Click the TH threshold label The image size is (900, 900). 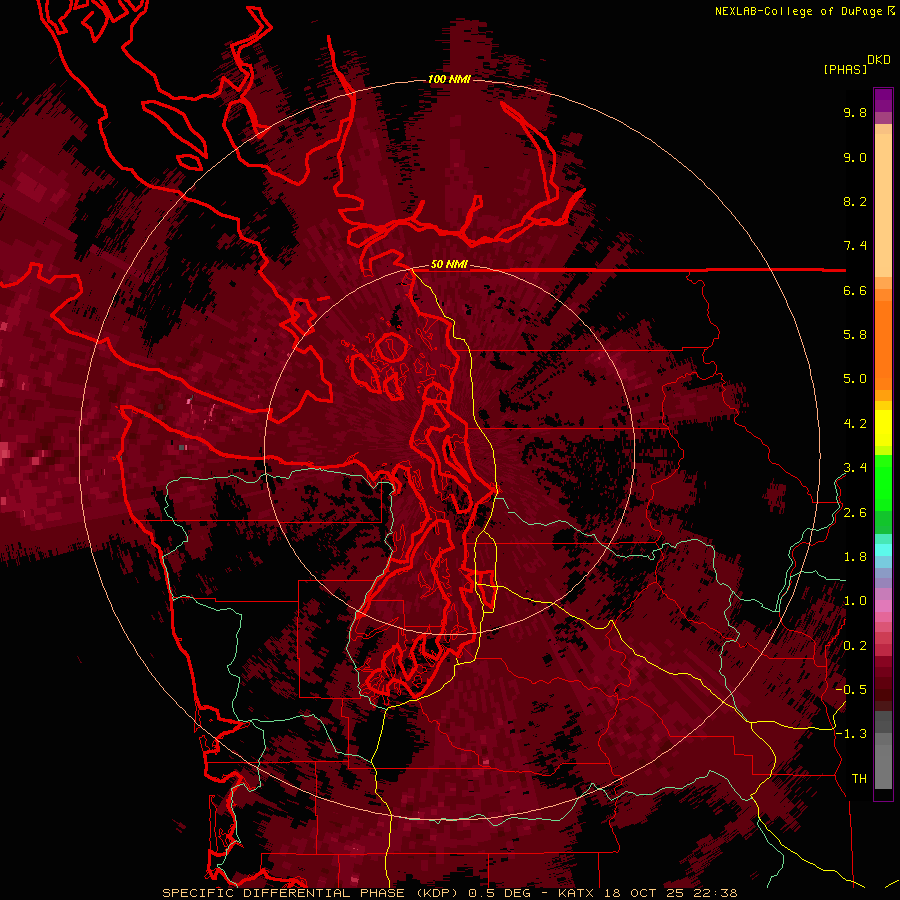pyautogui.click(x=859, y=779)
